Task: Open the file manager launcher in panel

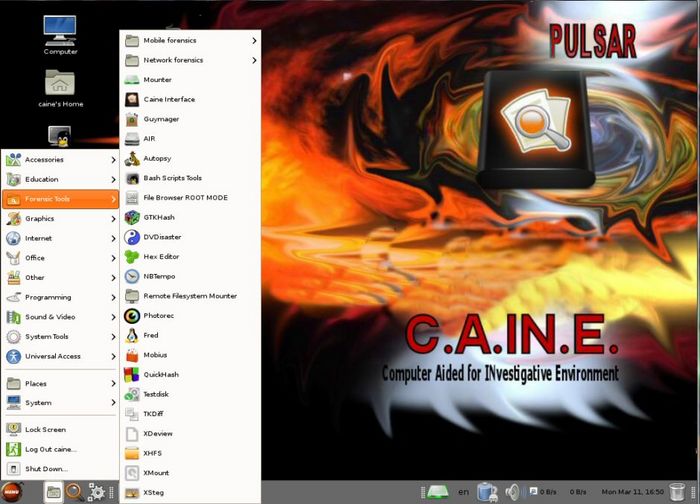Action: coord(54,492)
